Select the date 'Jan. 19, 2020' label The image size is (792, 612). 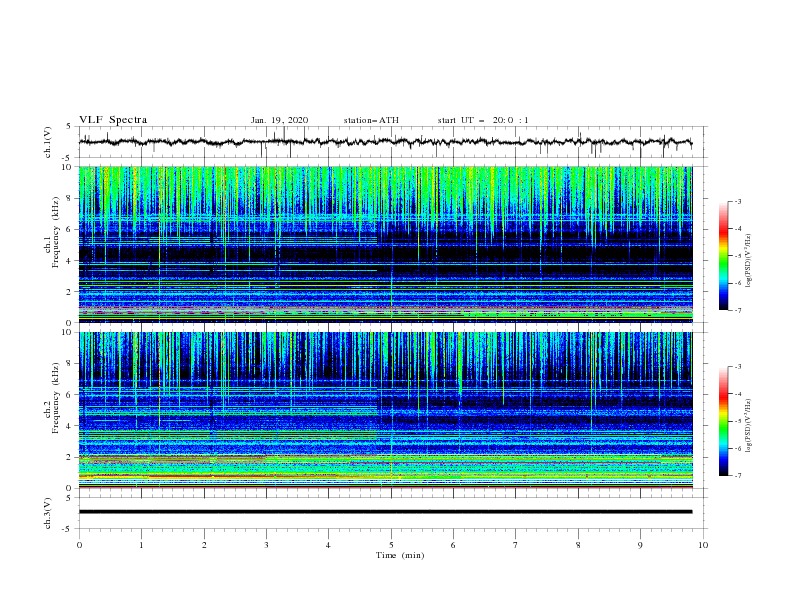[x=279, y=120]
